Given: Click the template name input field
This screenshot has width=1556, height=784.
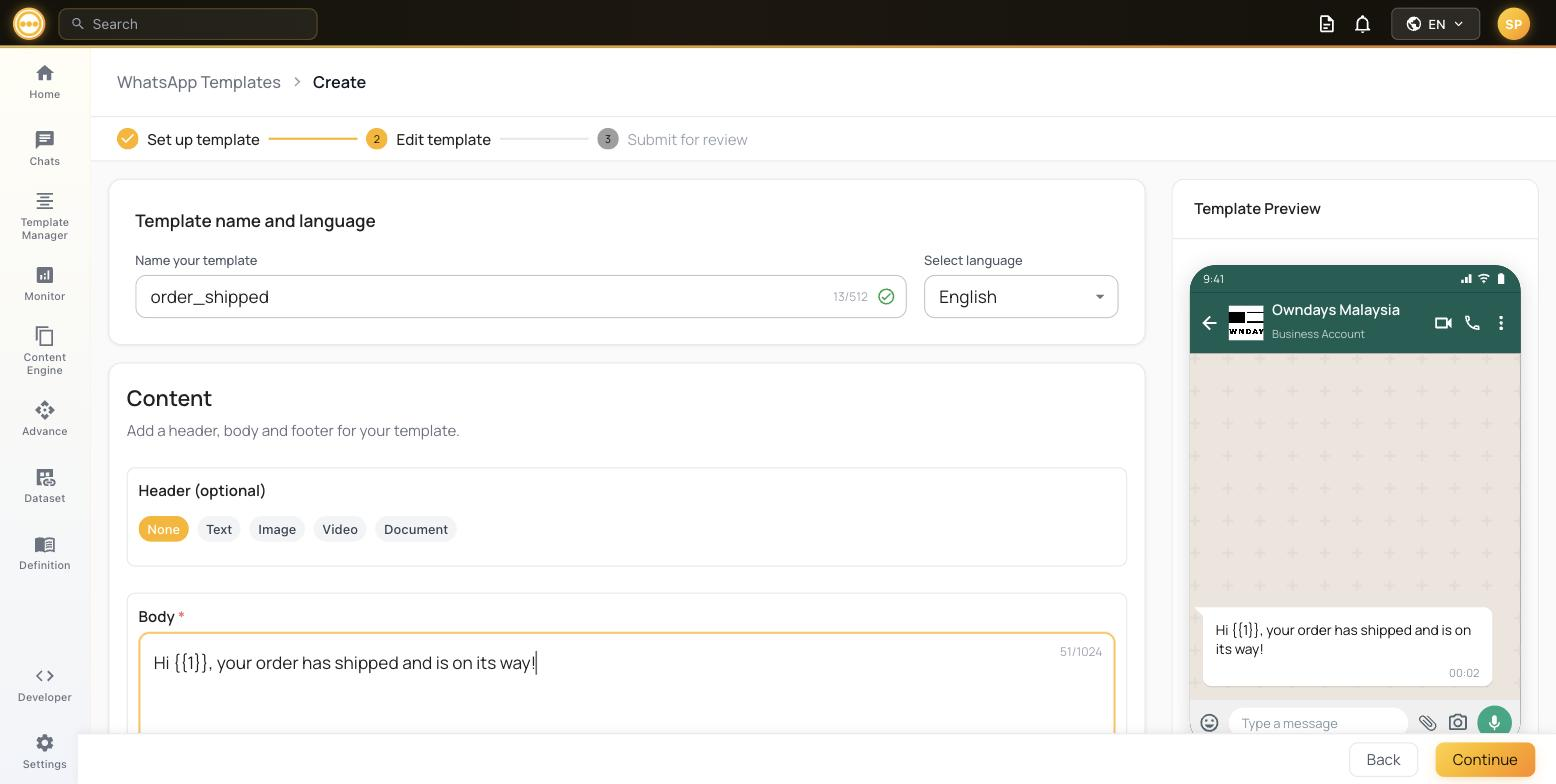Looking at the screenshot, I should pyautogui.click(x=521, y=297).
